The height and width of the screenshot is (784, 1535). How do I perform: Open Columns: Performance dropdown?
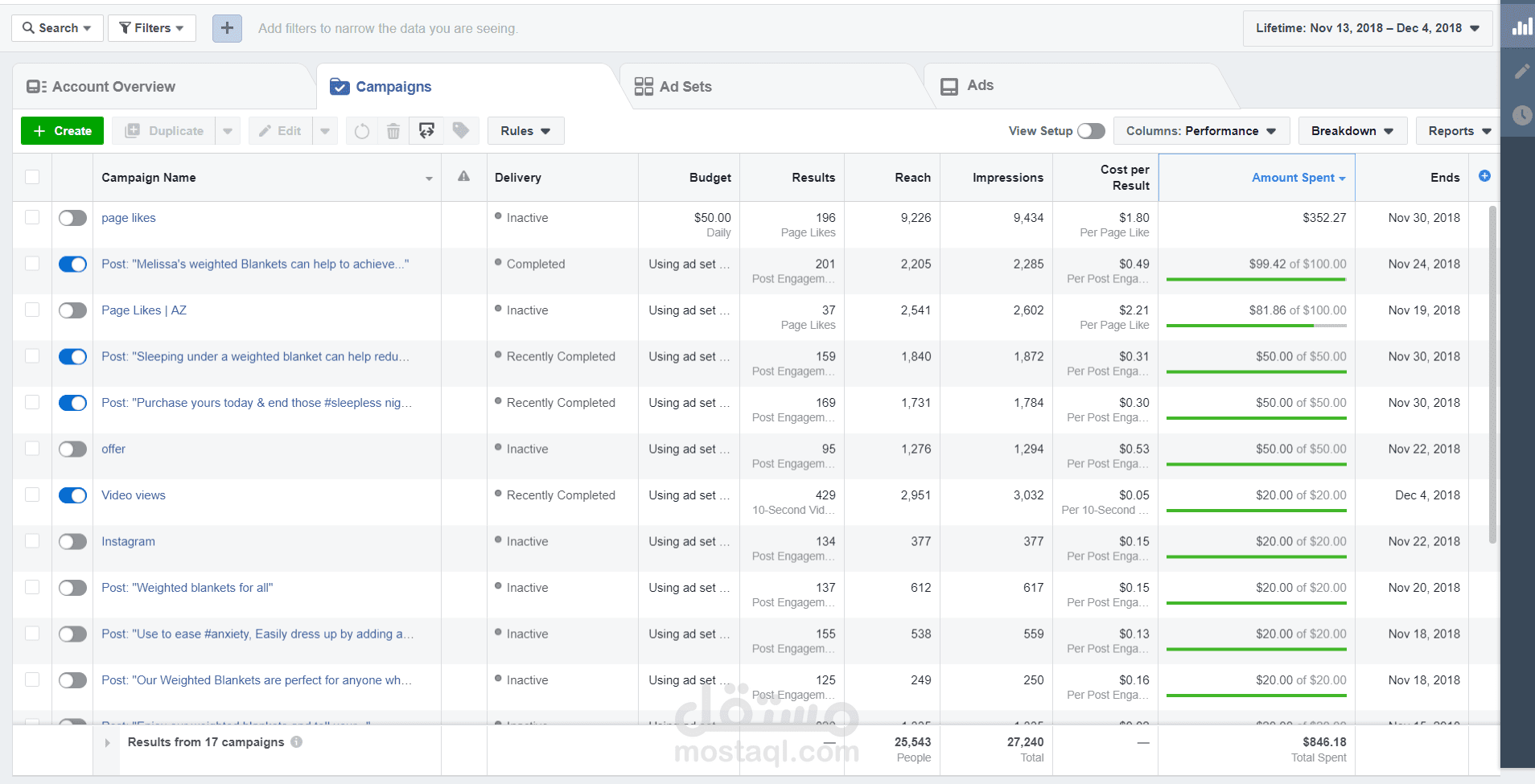pyautogui.click(x=1201, y=131)
